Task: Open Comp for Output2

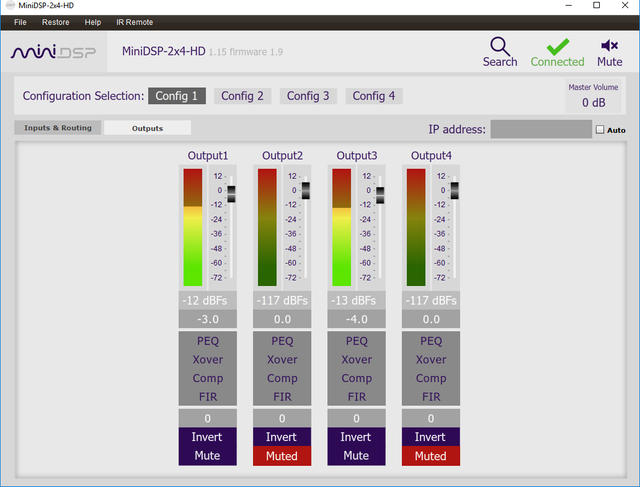Action: (282, 378)
